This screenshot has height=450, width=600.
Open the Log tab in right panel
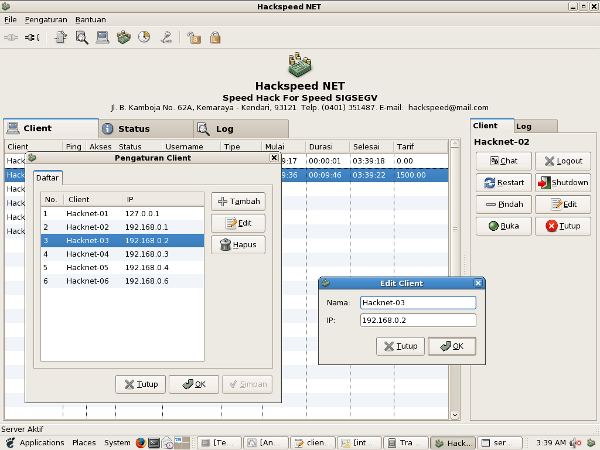coord(535,127)
